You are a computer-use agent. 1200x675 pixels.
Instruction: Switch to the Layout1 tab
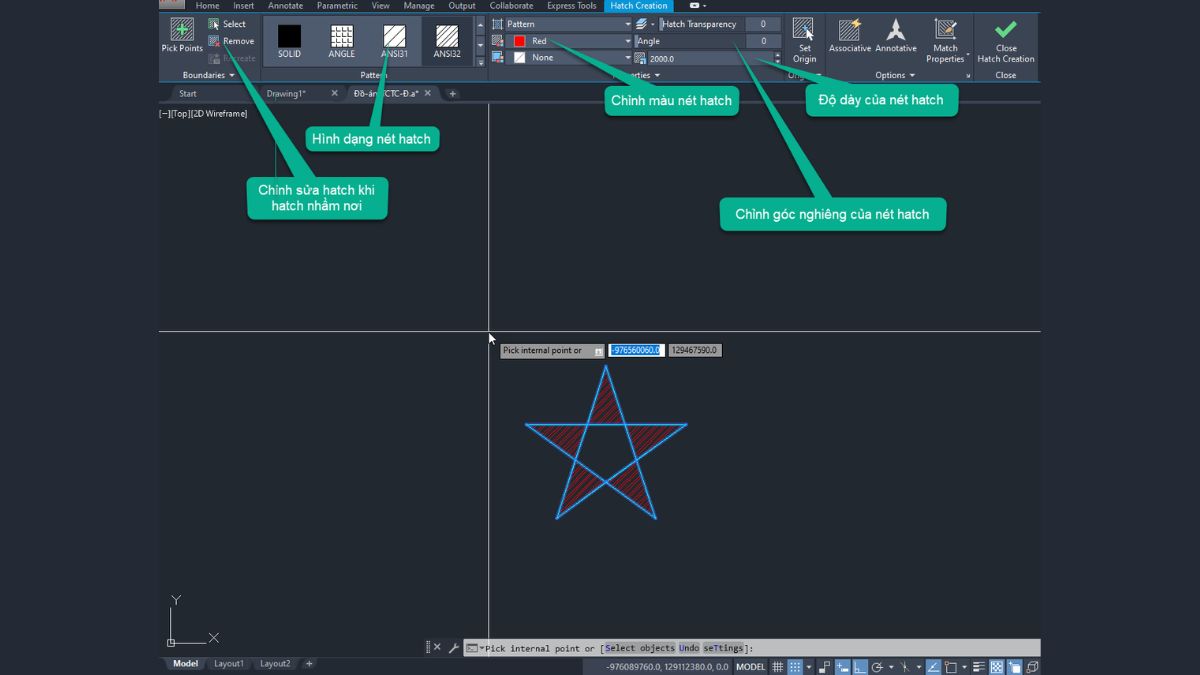(x=228, y=663)
